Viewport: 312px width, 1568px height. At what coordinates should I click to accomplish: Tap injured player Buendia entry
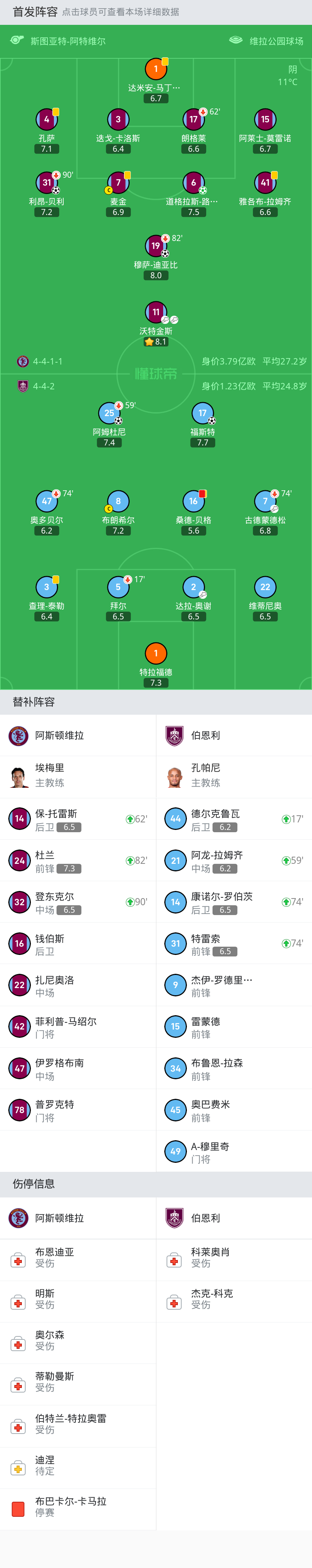[x=78, y=1259]
